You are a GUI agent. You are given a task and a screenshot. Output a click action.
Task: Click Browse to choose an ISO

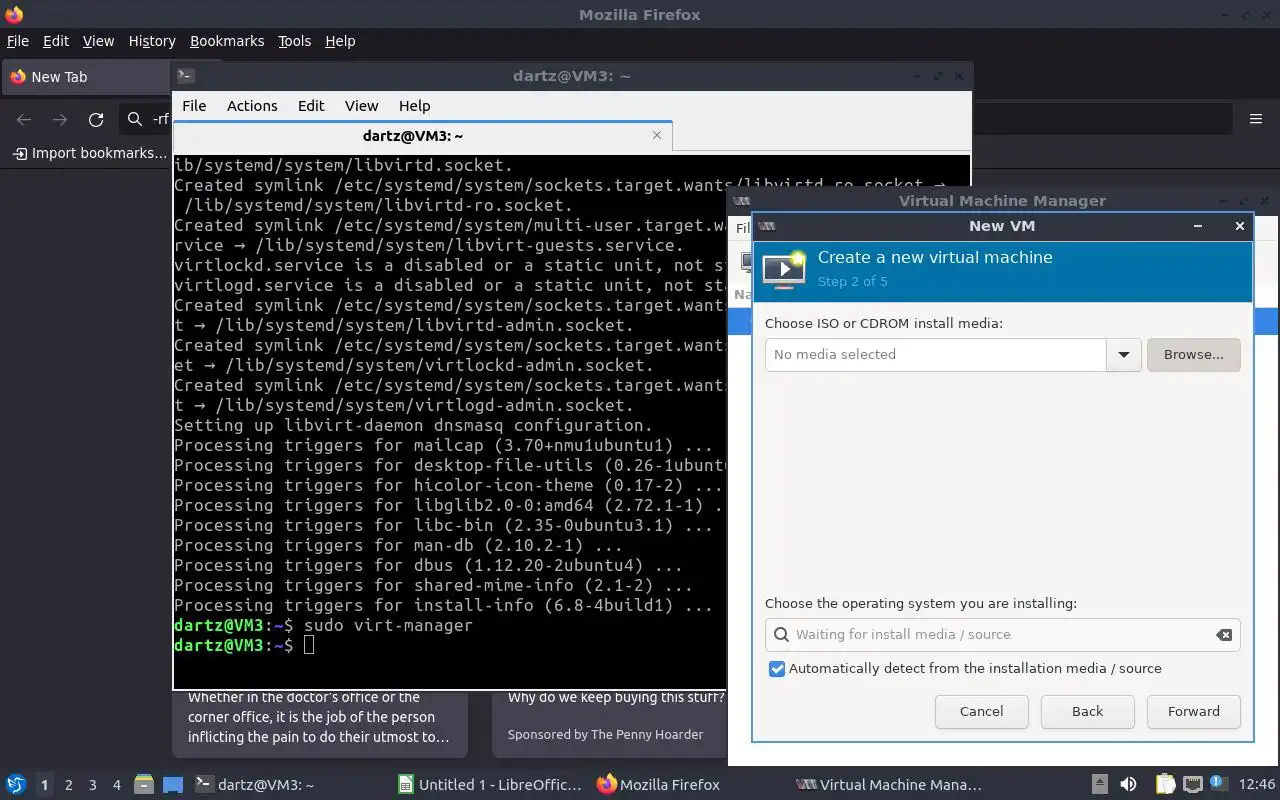[1194, 355]
